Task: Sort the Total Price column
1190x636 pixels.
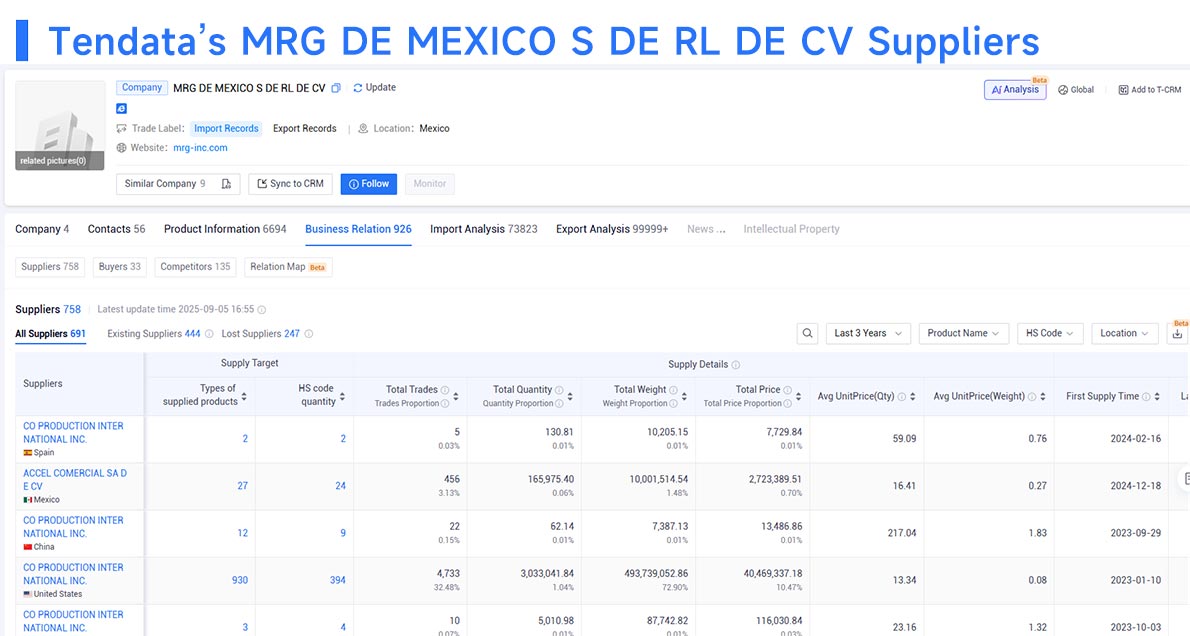Action: (x=798, y=397)
